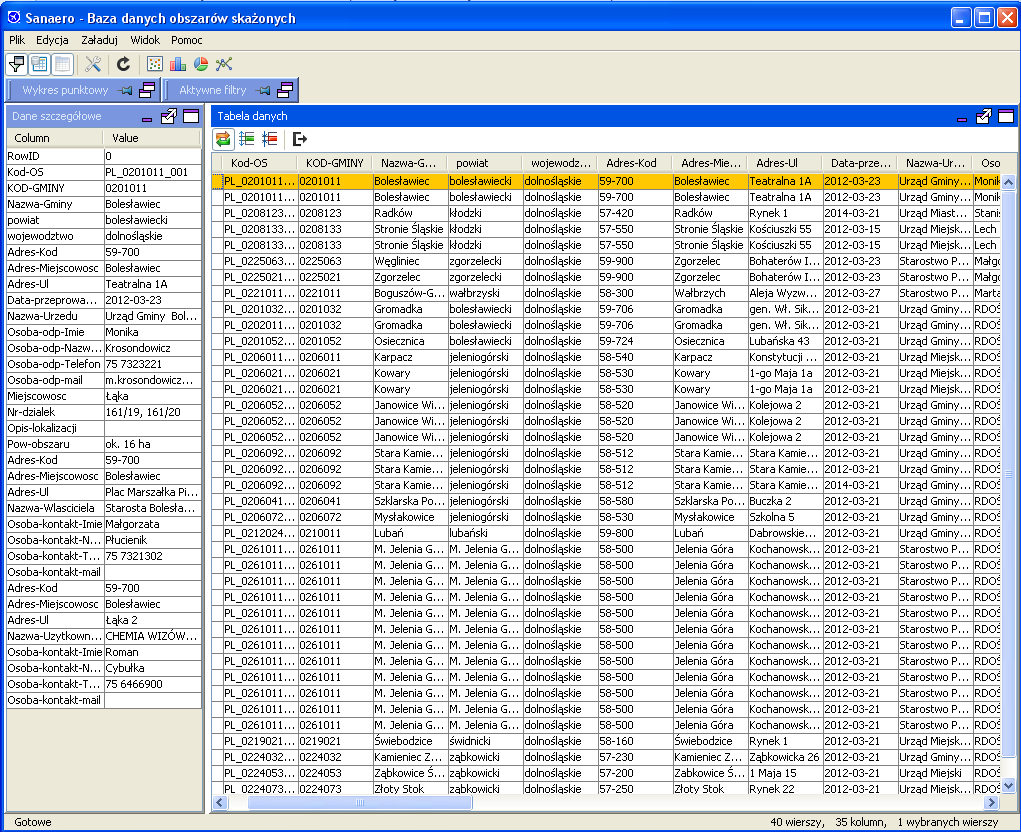Click the 40 wierszy status bar text
This screenshot has height=832, width=1021.
tap(797, 822)
